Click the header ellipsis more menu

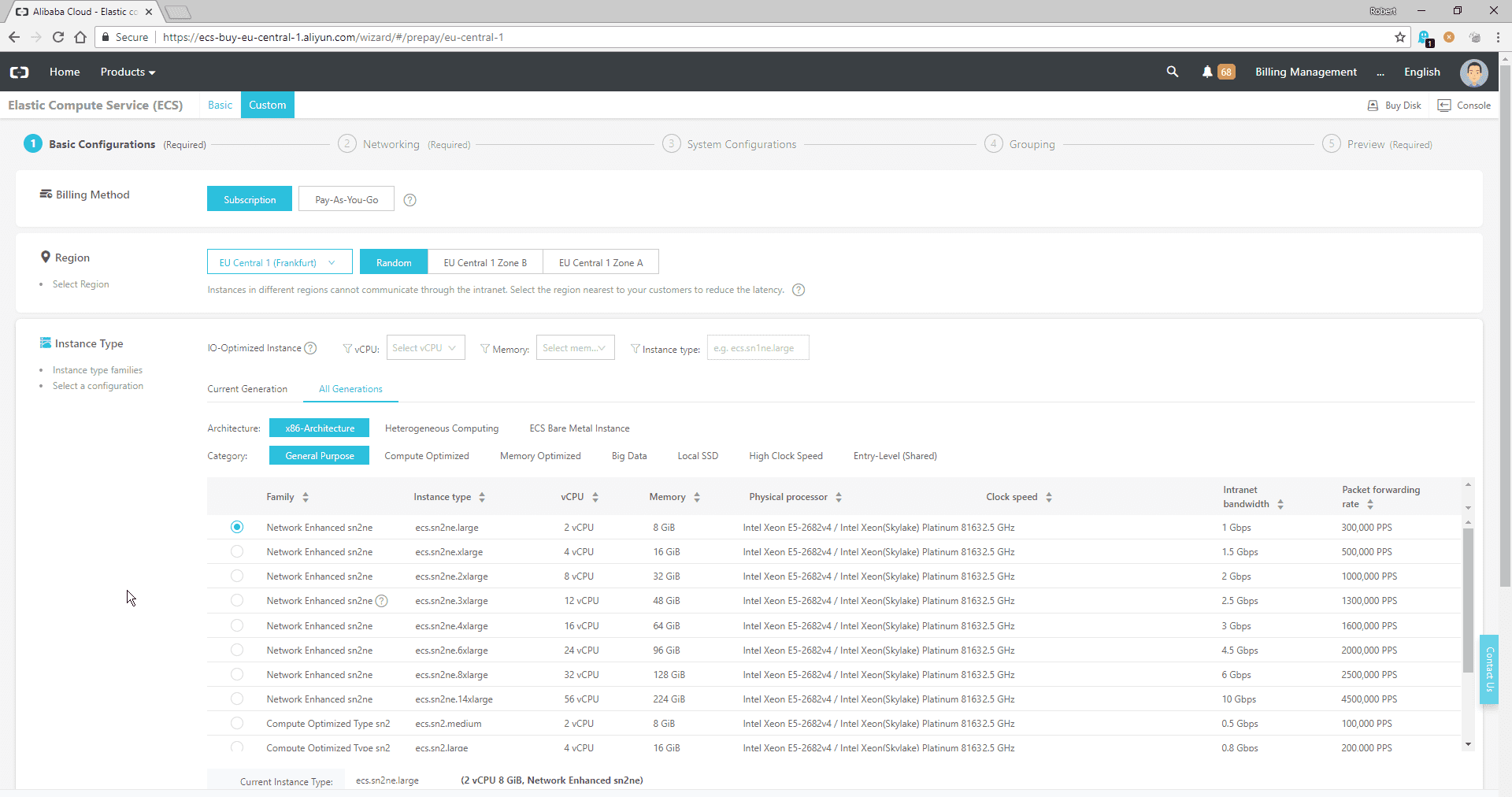pos(1380,72)
